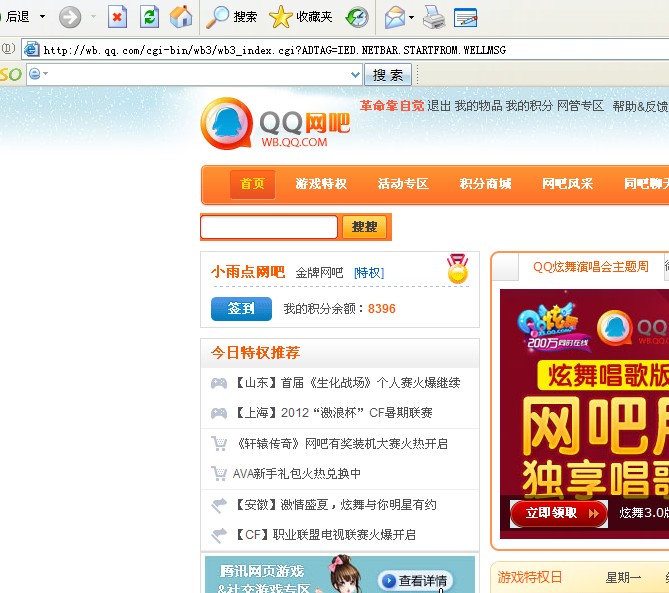
Task: Click the Forward arrow button
Action: (70, 17)
